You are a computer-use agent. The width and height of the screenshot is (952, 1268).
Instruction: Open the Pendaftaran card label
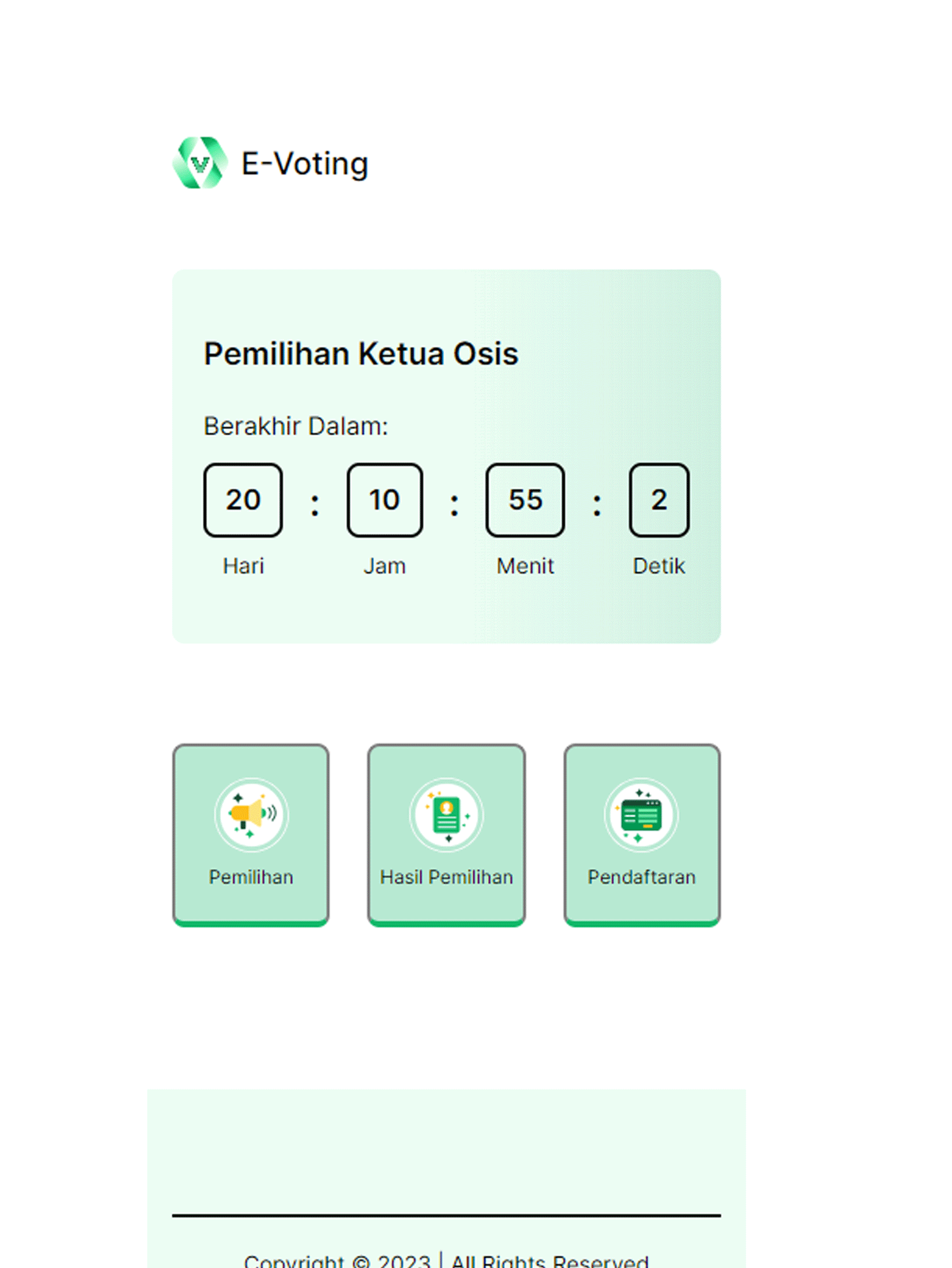point(641,877)
